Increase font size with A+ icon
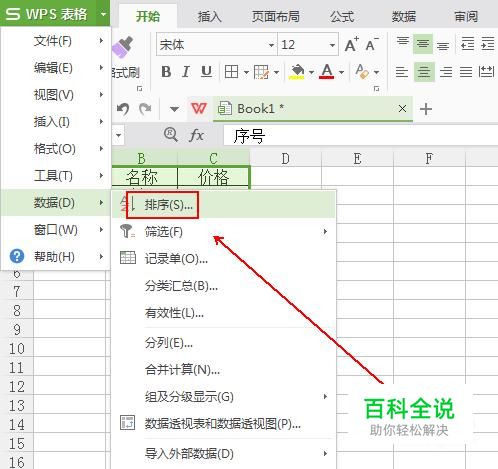498x469 pixels. 351,44
